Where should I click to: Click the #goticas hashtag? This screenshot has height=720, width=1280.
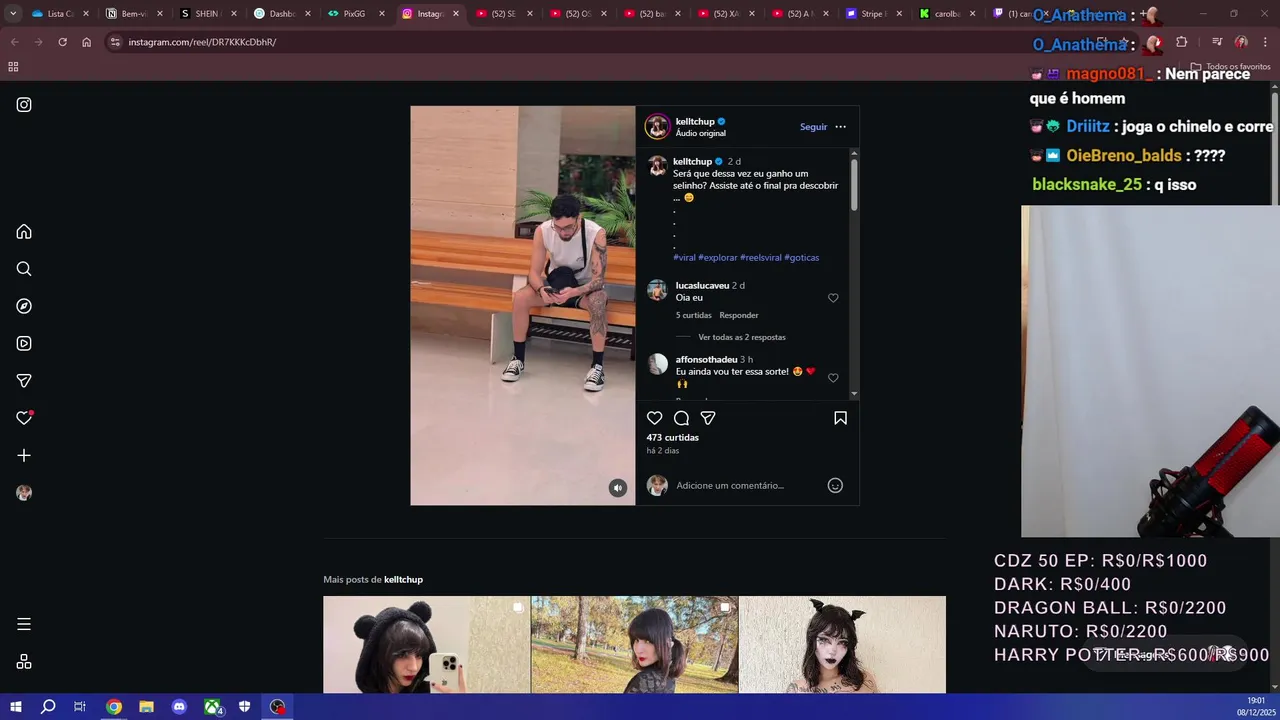801,257
